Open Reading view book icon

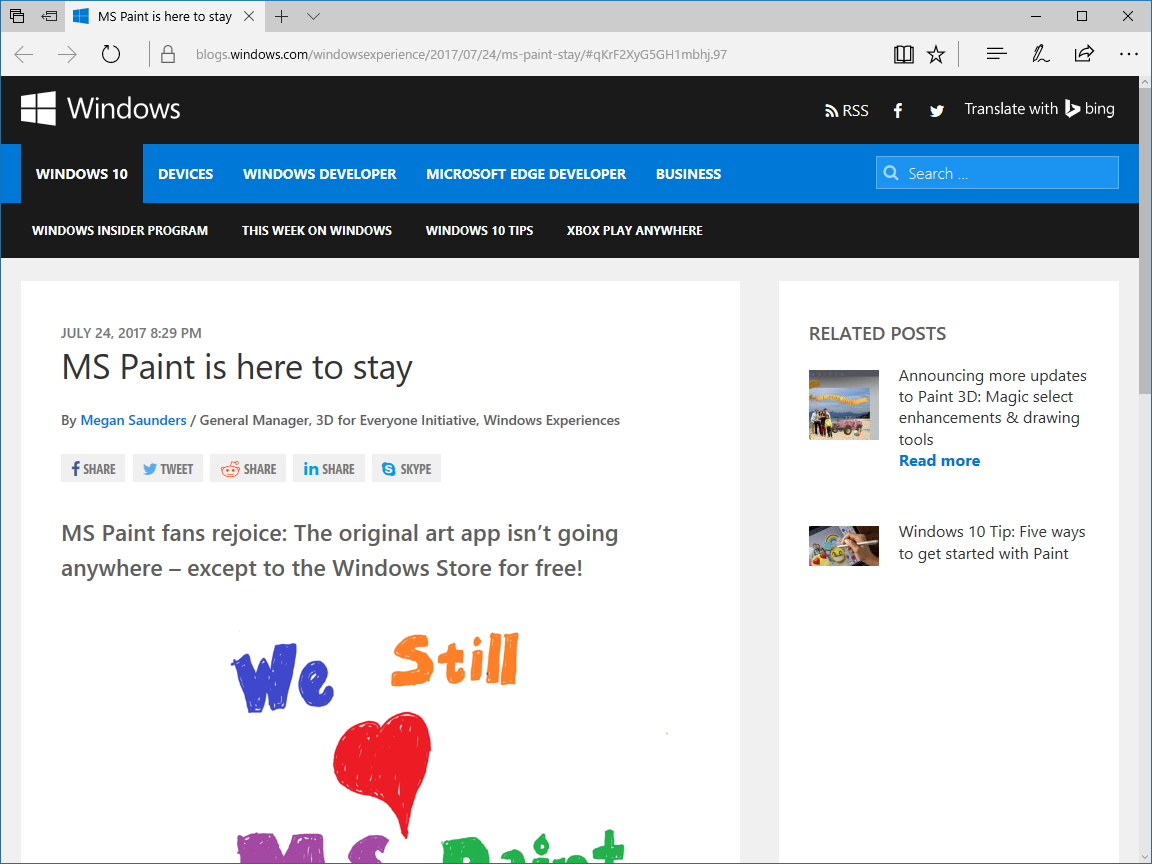[x=904, y=54]
